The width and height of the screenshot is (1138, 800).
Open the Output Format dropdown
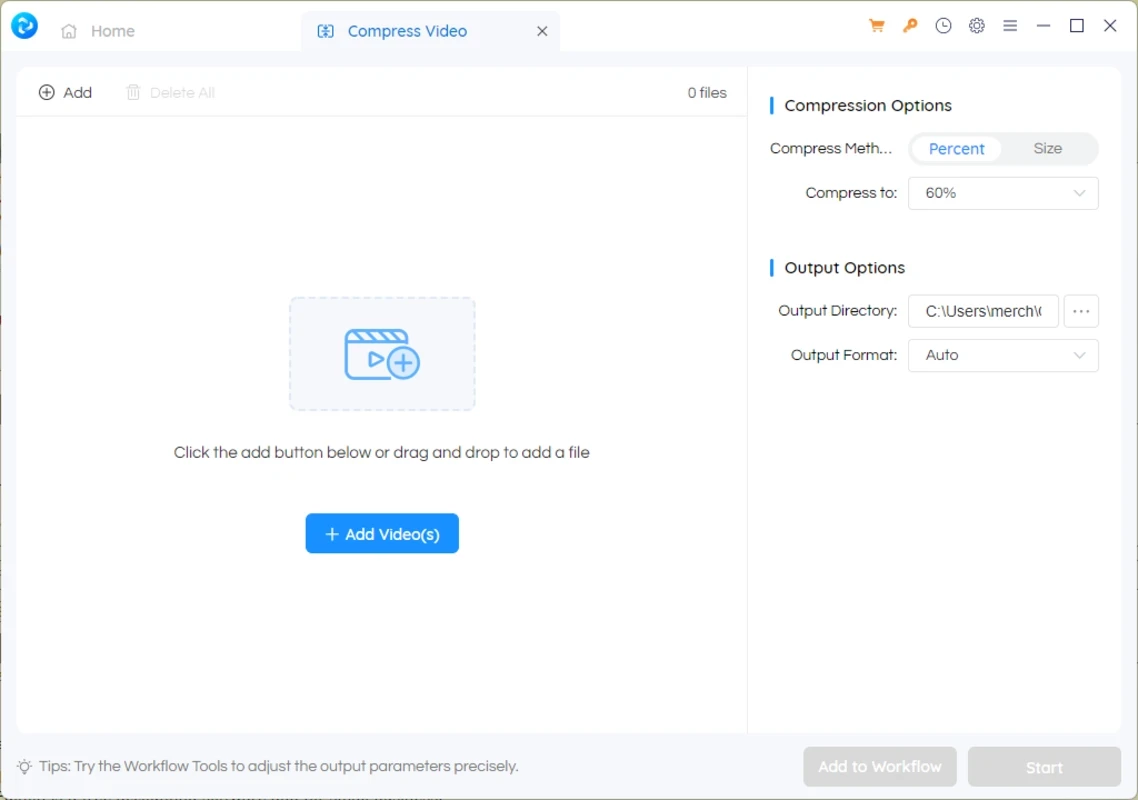pos(1003,355)
